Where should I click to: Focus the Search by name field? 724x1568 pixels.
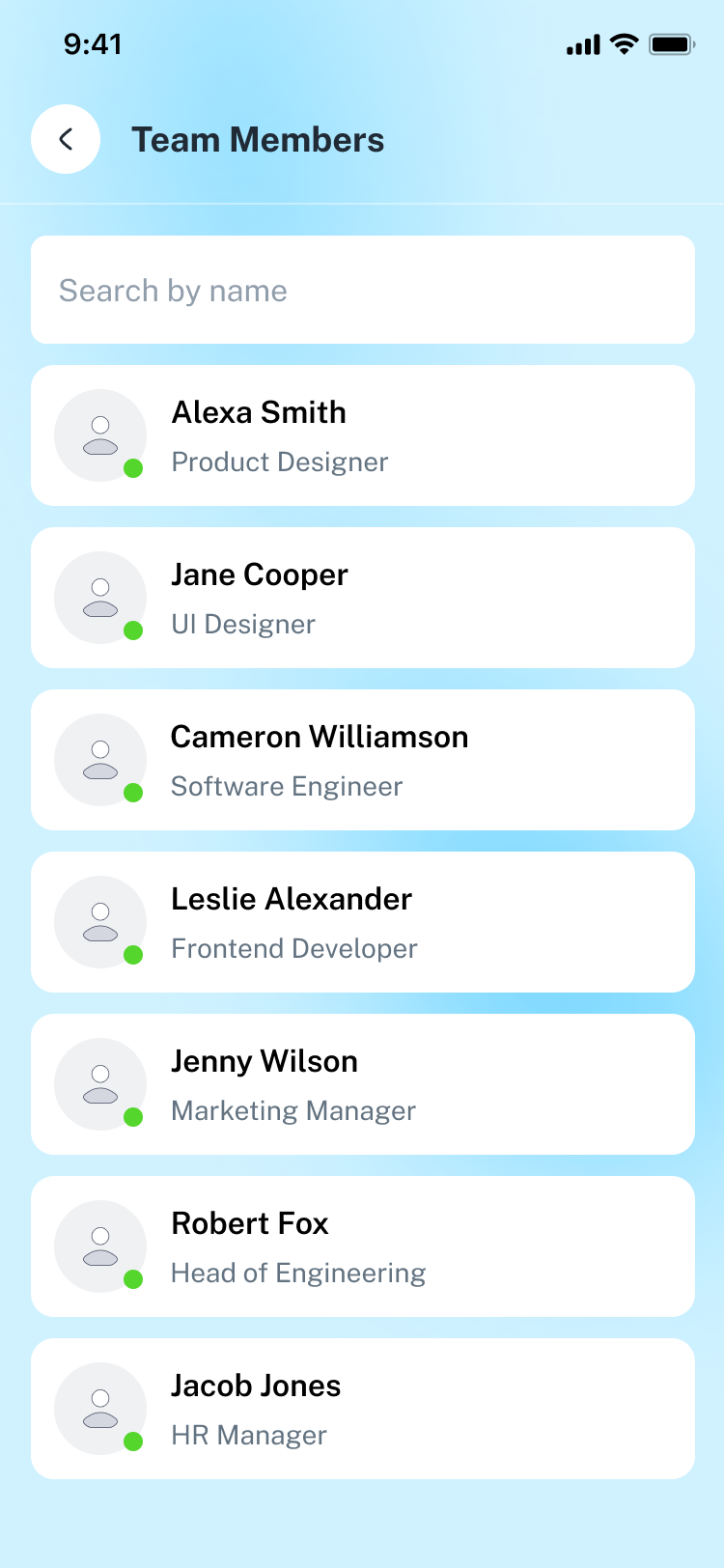tap(363, 290)
